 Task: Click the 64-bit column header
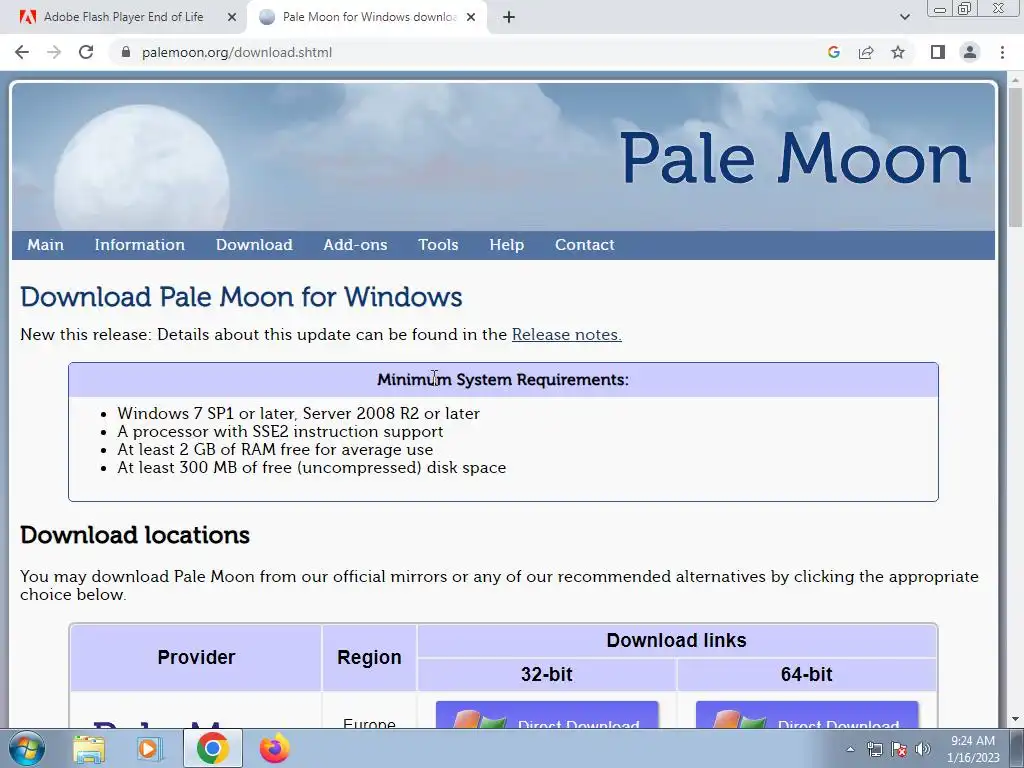pos(807,675)
